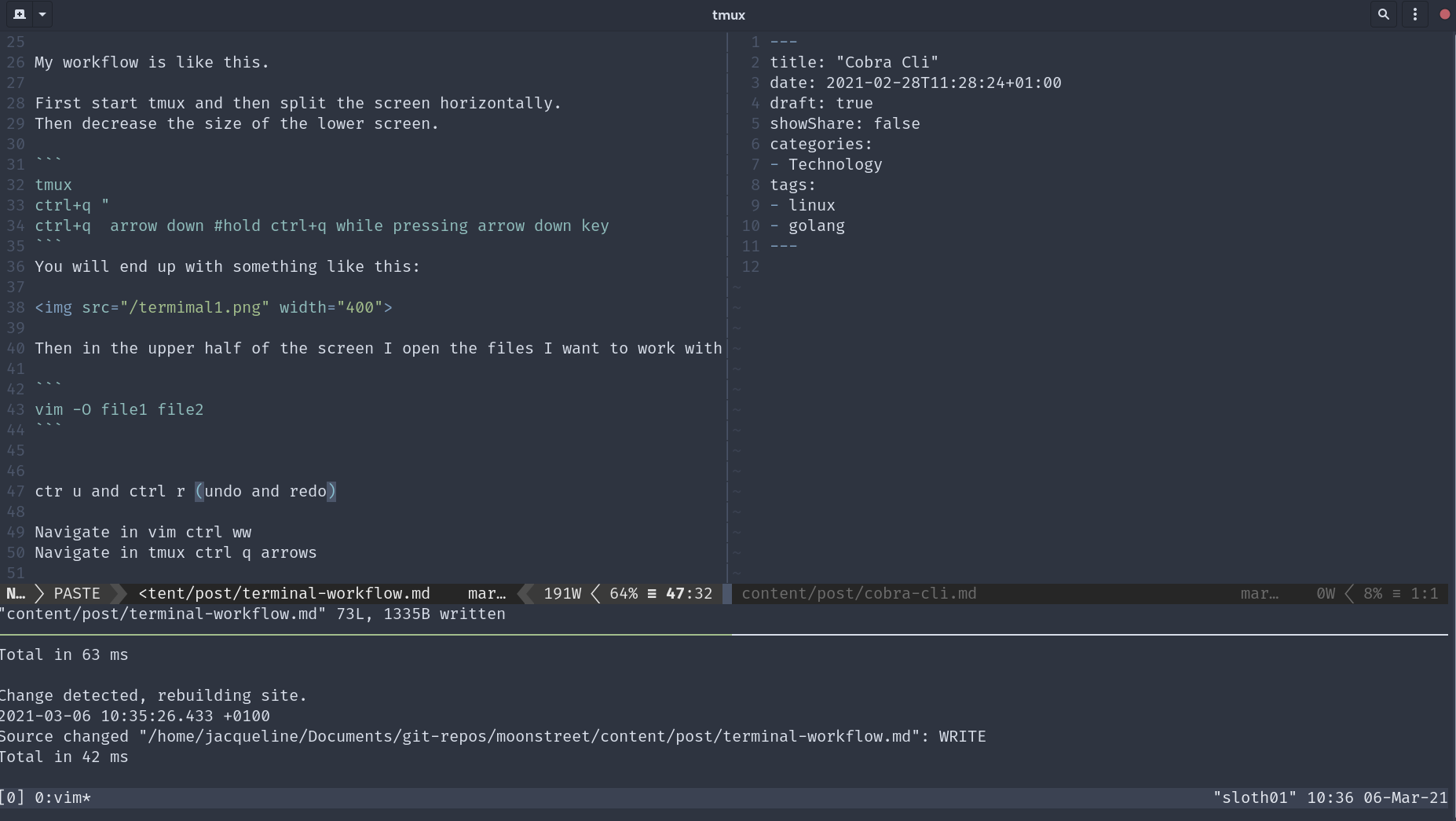Viewport: 1456px width, 821px height.
Task: Click the 1:1 cursor position on right
Action: point(1425,593)
